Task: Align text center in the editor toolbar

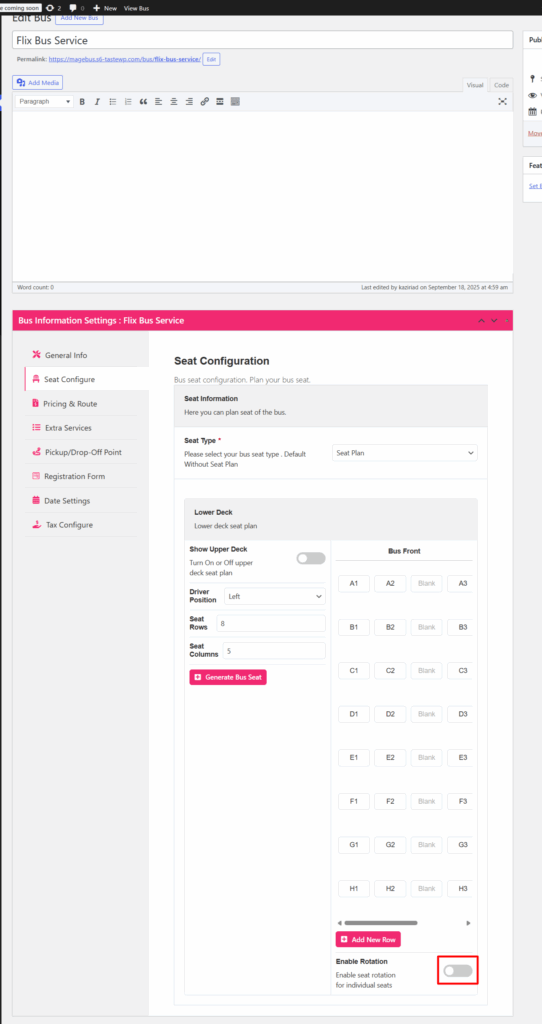Action: point(174,102)
